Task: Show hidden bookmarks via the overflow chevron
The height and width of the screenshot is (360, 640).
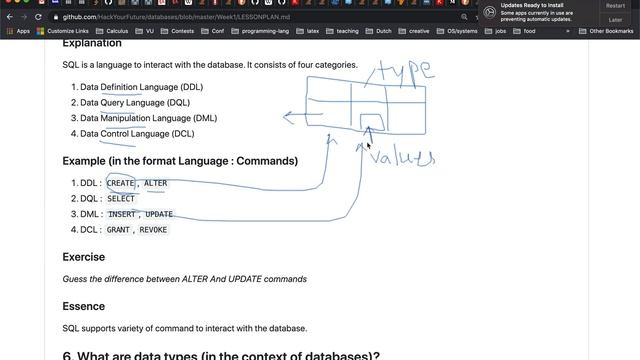Action: click(x=567, y=31)
